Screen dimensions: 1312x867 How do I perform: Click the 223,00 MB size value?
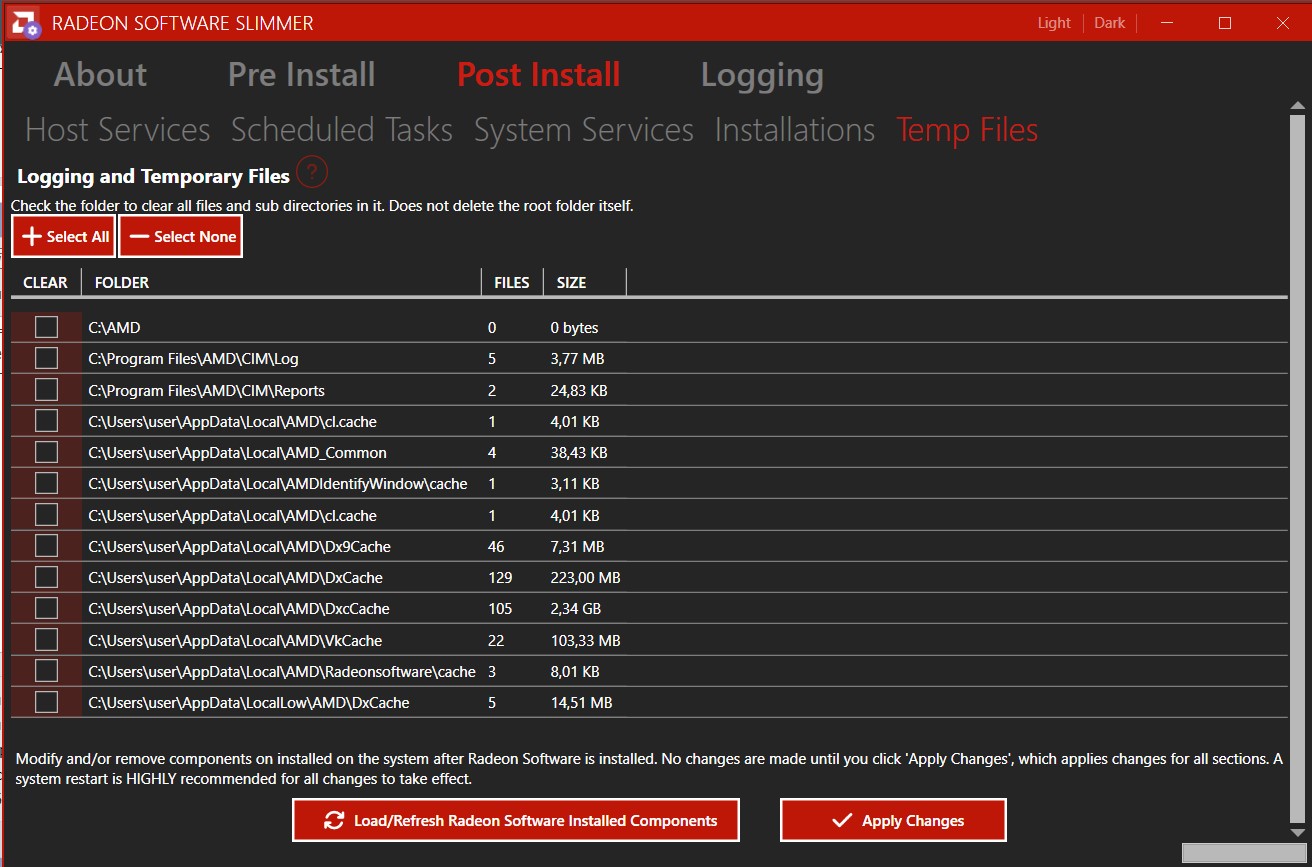pos(586,578)
